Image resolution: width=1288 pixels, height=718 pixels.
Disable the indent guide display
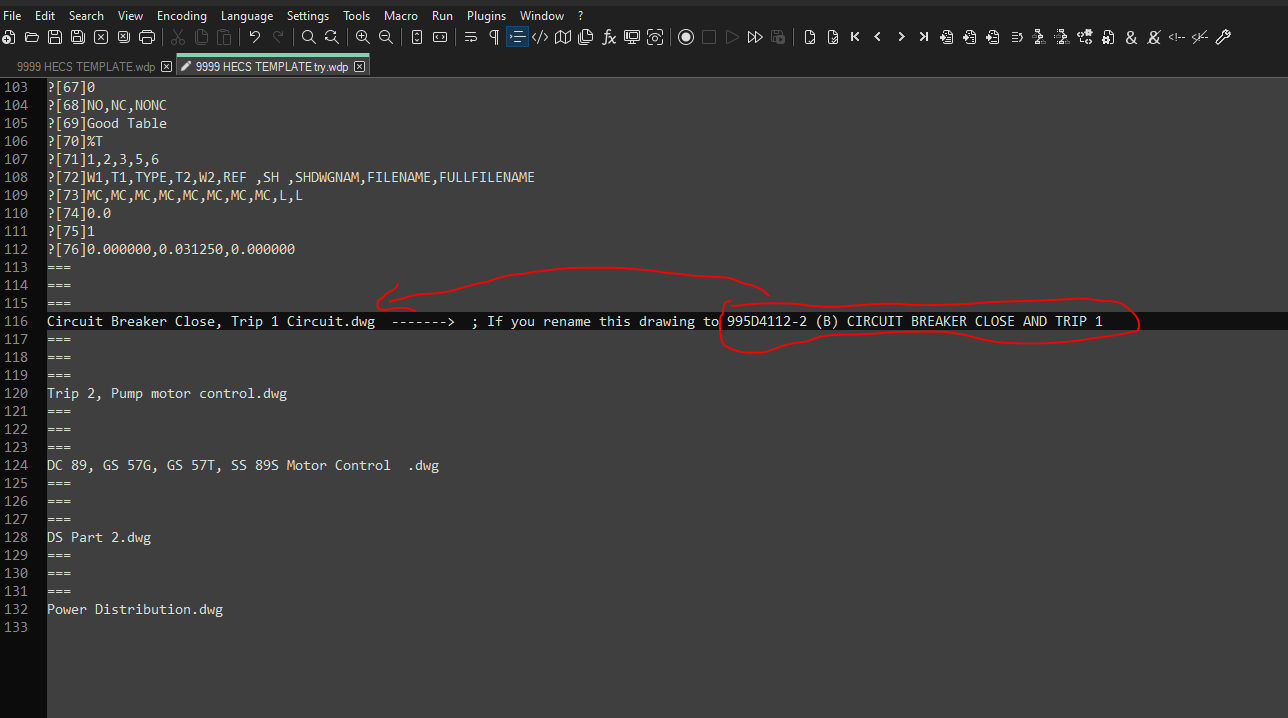pos(517,37)
